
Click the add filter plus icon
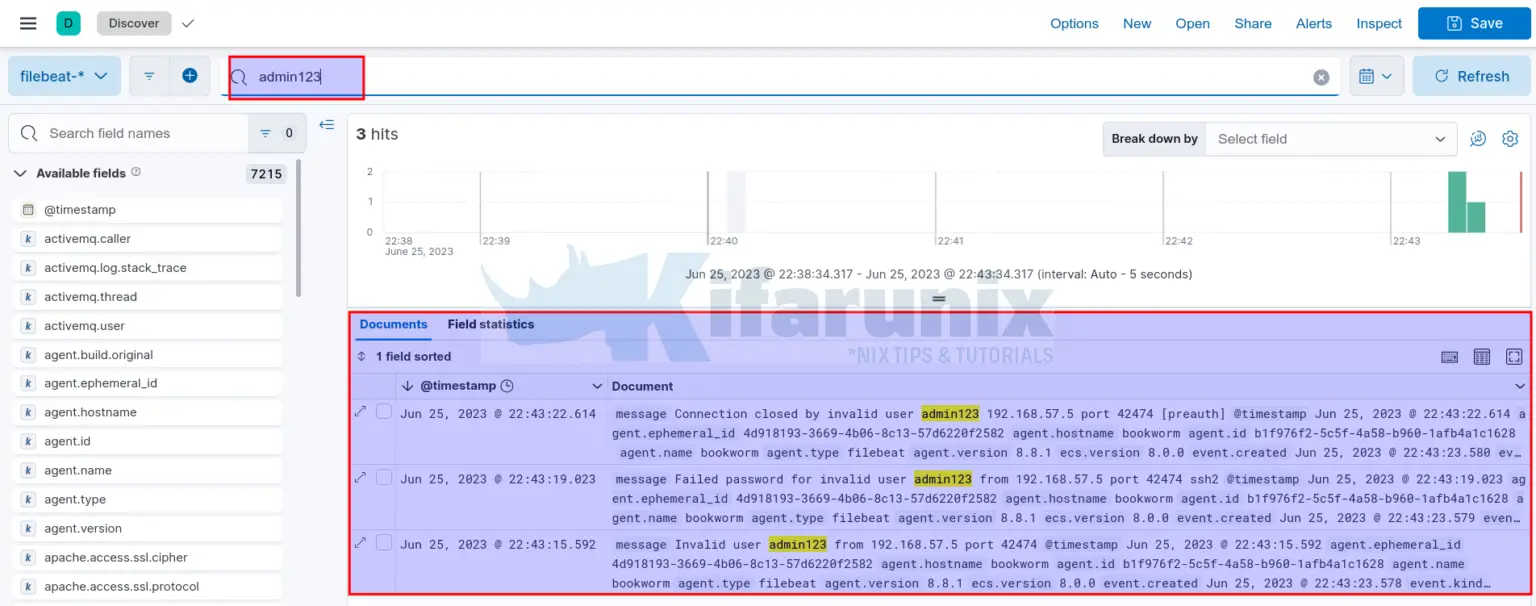click(189, 76)
